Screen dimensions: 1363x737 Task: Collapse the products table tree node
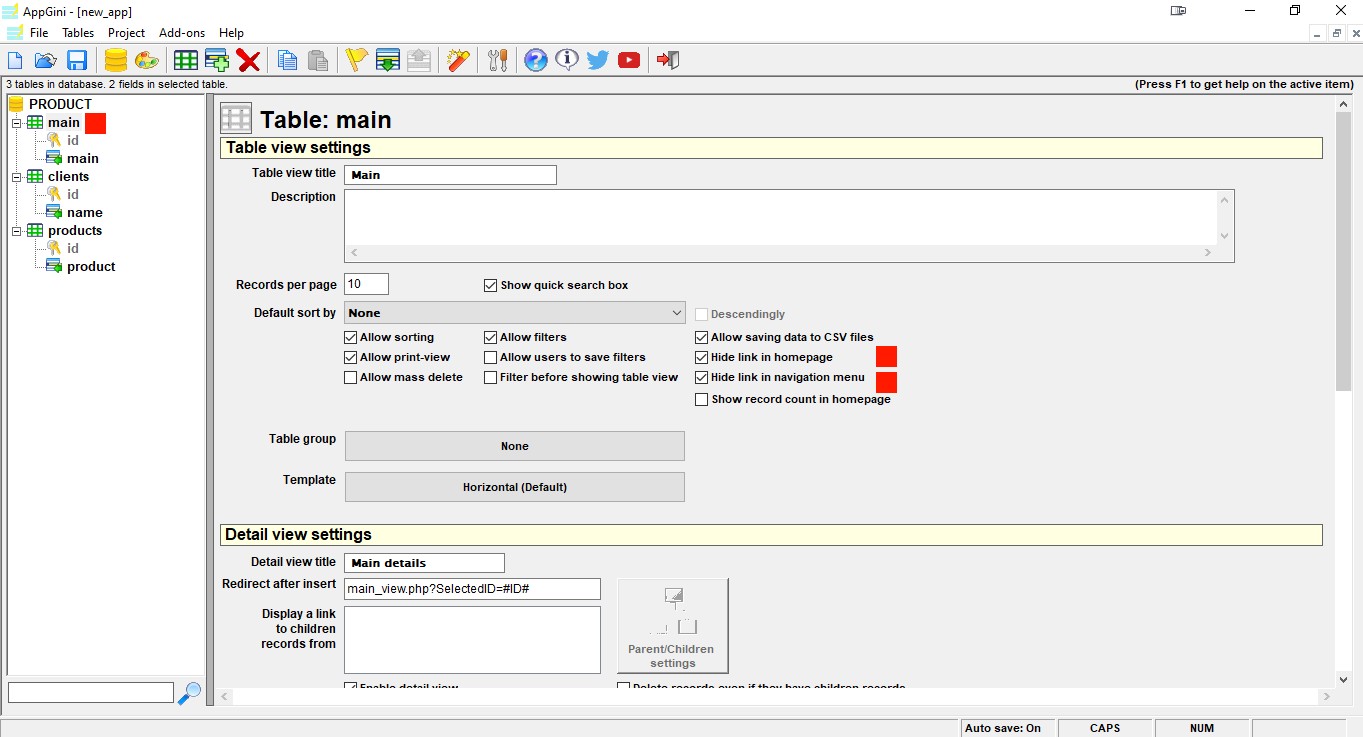[x=17, y=230]
